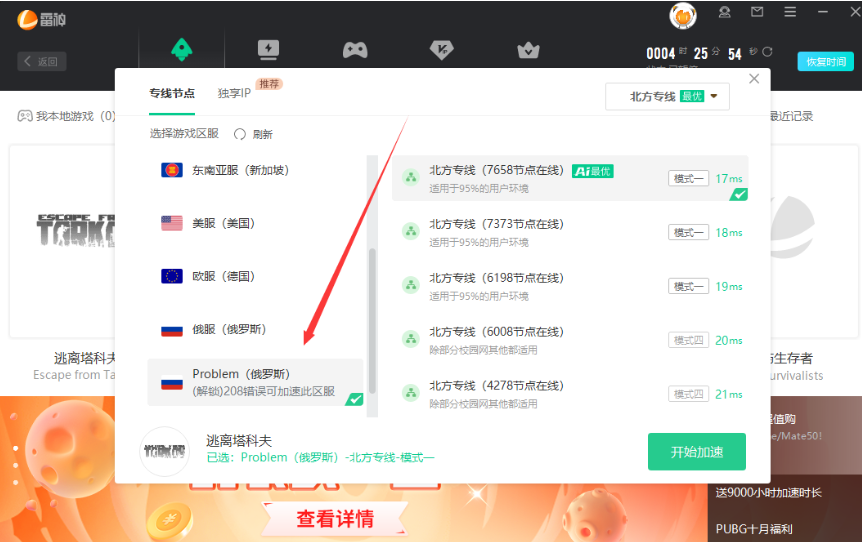Open the diamond VIP tab icon
The height and width of the screenshot is (542, 862).
tap(441, 50)
